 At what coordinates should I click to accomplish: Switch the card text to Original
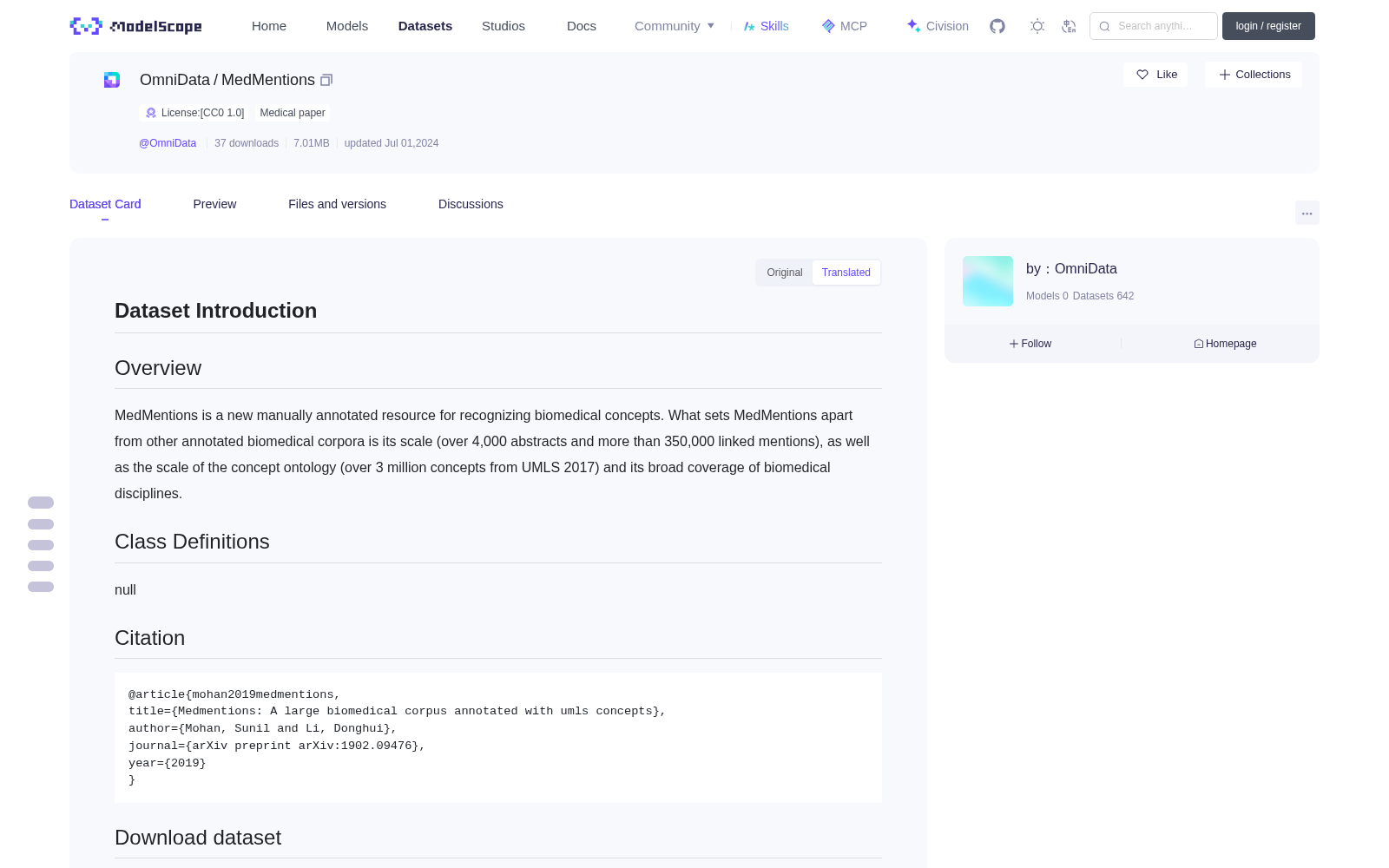pos(785,273)
